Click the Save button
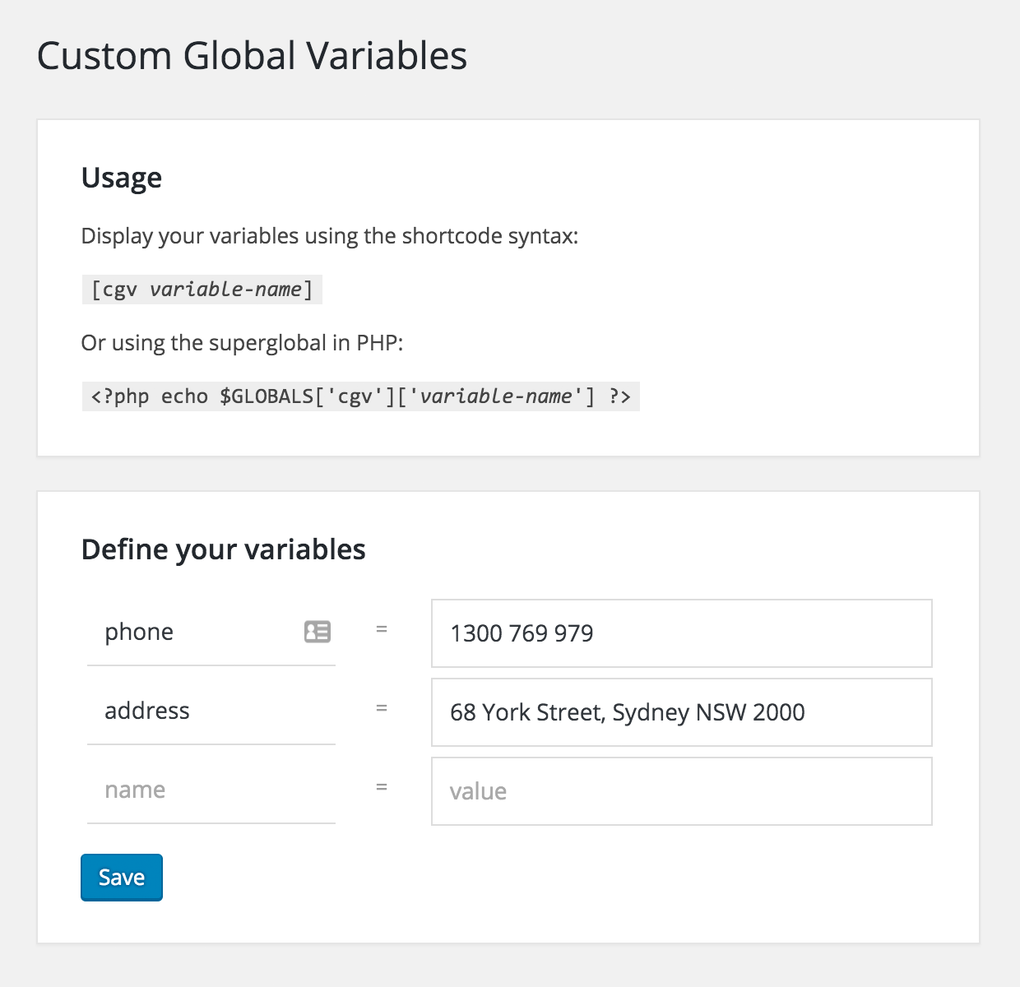1020x987 pixels. 121,877
